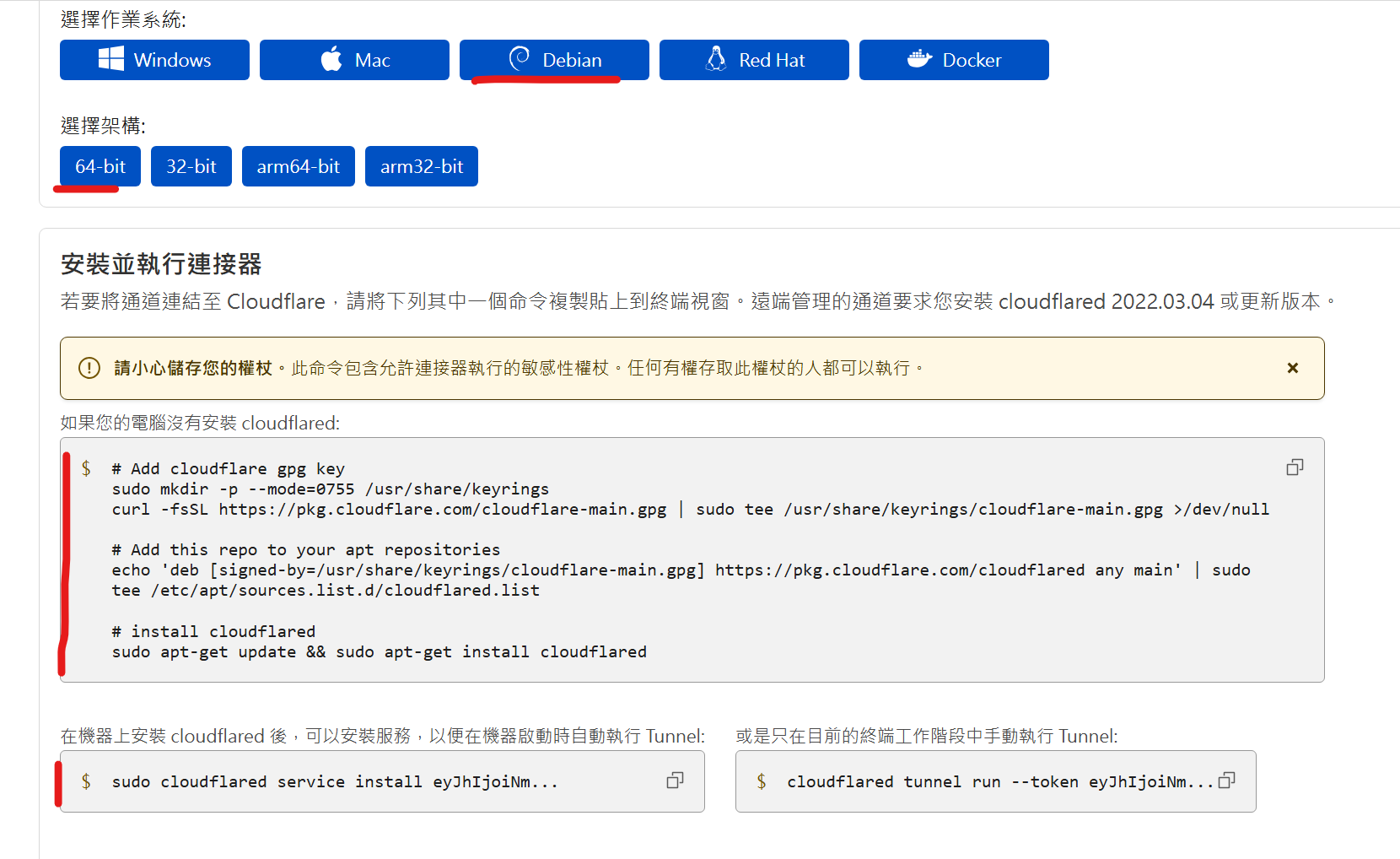This screenshot has width=1400, height=859.
Task: Choose the arm64-bit architecture
Action: (x=299, y=166)
